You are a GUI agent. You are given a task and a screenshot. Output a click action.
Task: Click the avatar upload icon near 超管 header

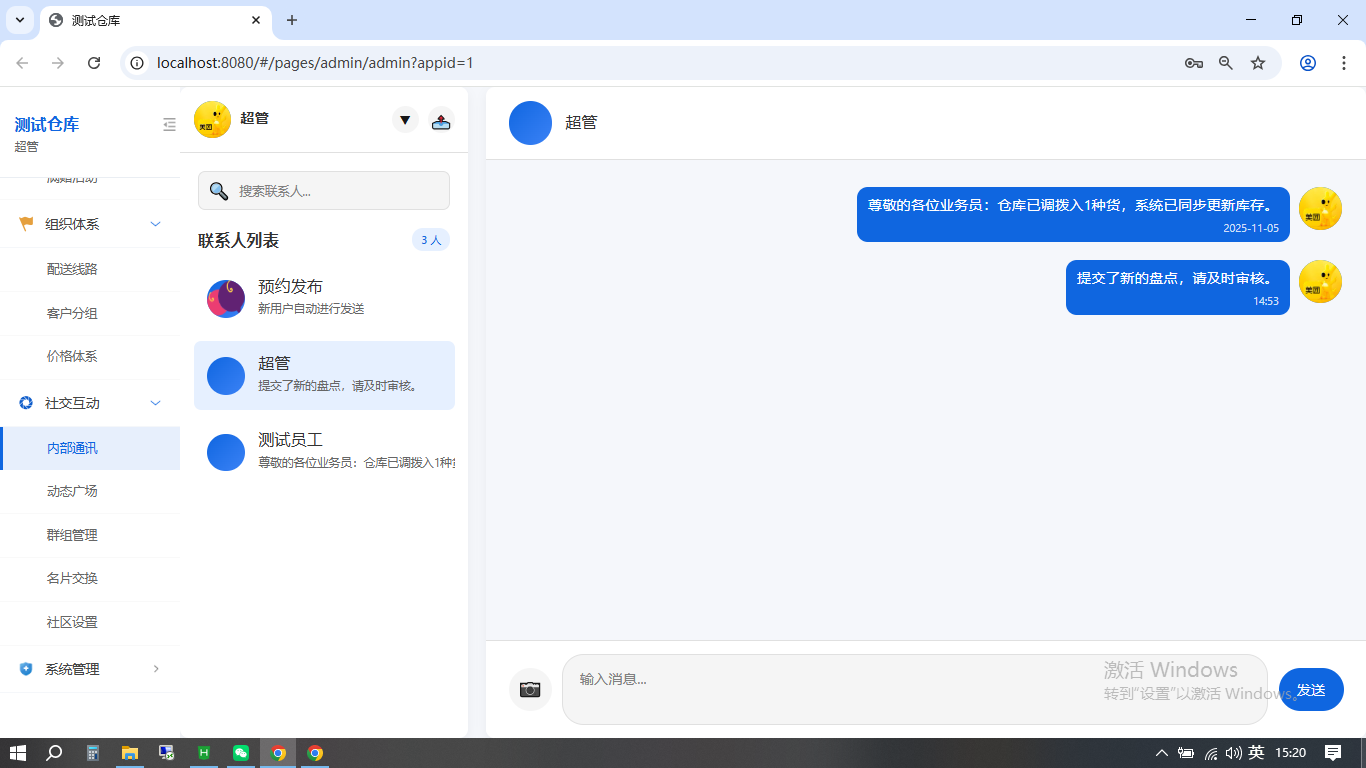coord(441,119)
